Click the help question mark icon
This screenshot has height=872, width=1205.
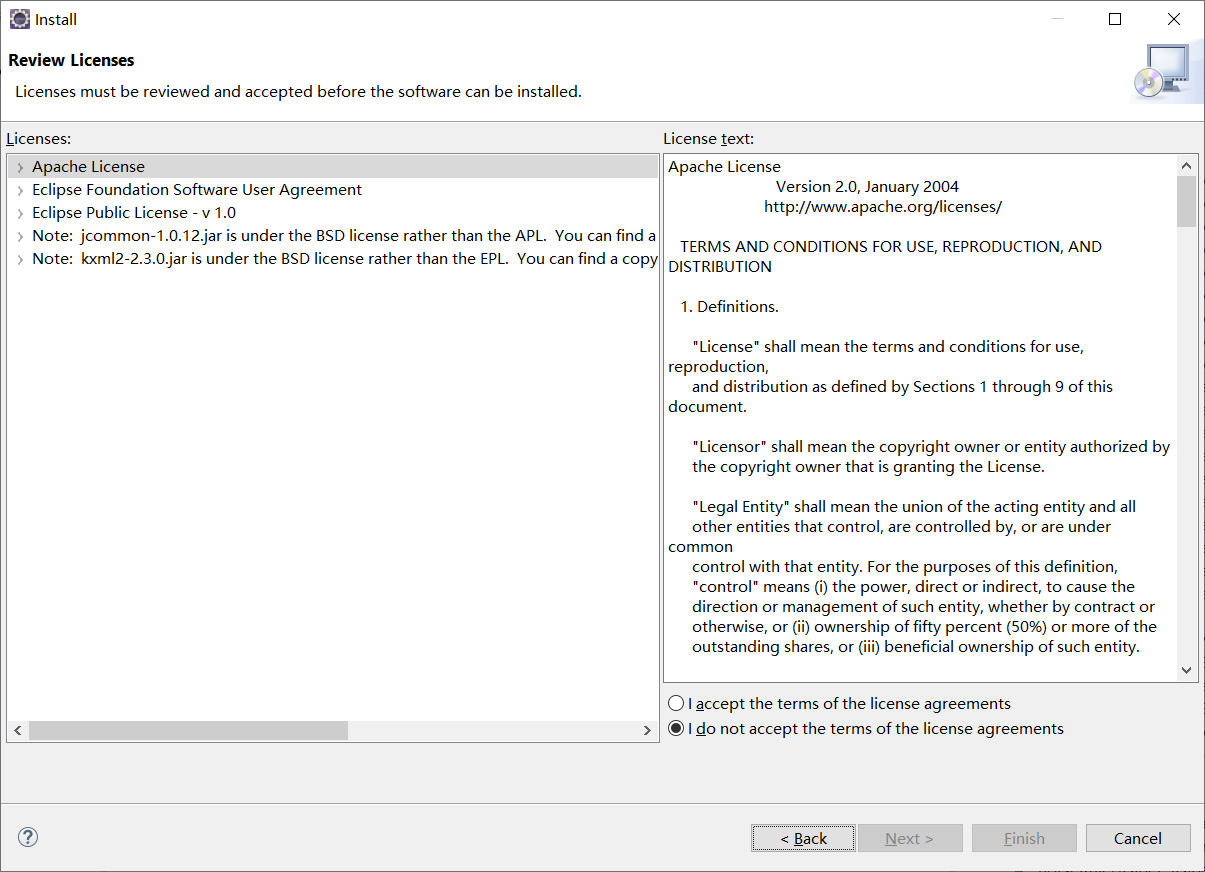pos(28,838)
